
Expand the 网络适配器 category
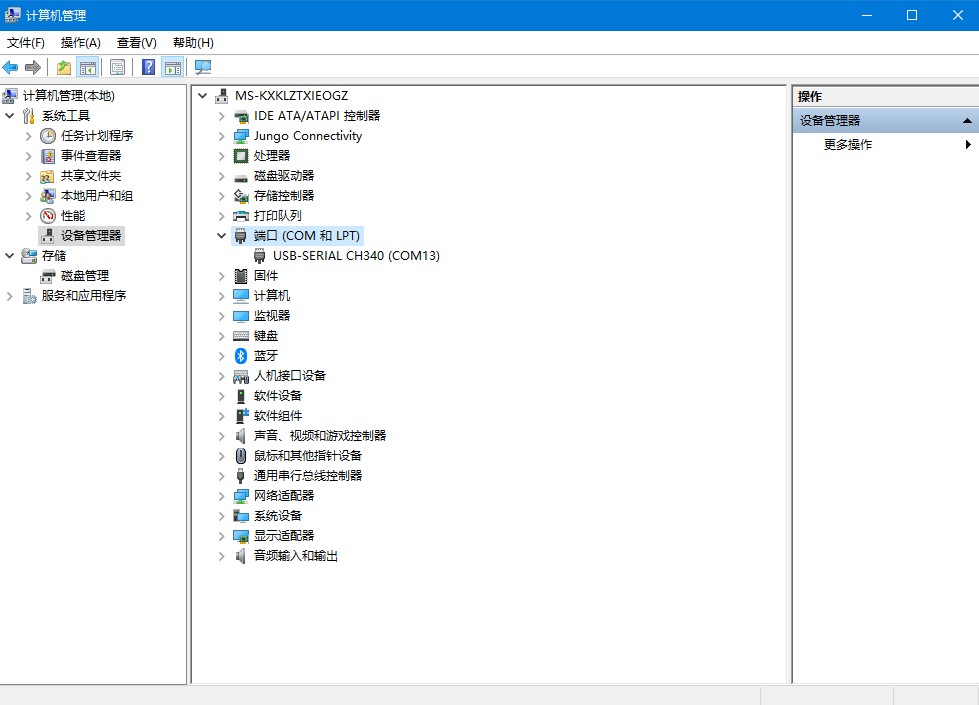(221, 496)
